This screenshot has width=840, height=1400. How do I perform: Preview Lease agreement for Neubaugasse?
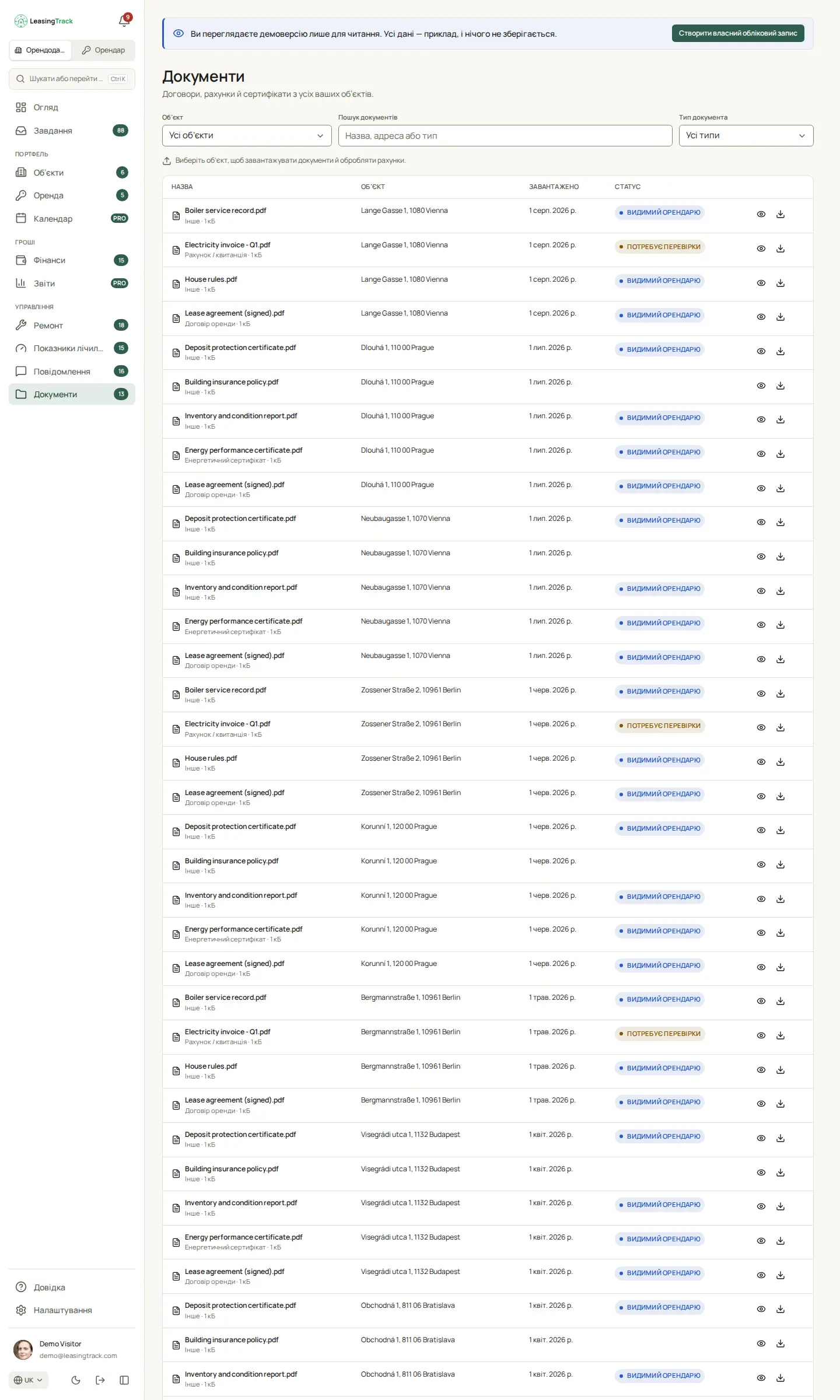[761, 659]
